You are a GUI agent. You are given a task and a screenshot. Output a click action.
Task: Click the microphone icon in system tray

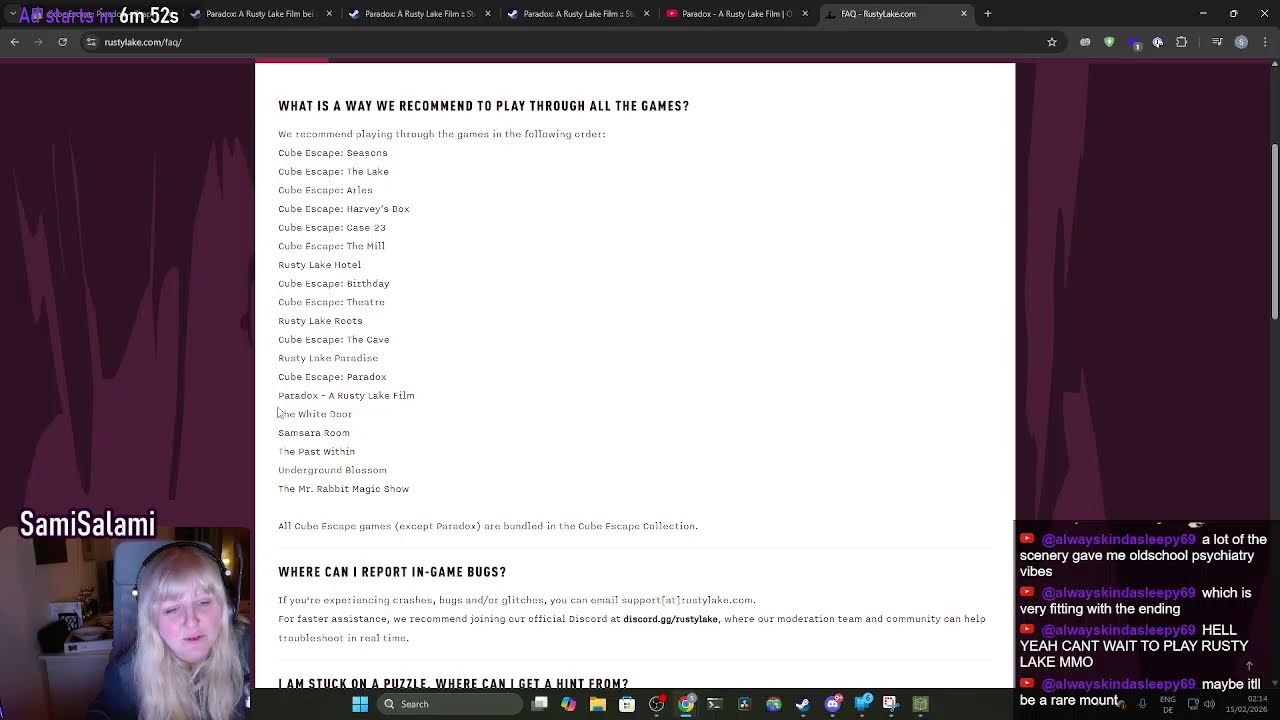click(1141, 704)
